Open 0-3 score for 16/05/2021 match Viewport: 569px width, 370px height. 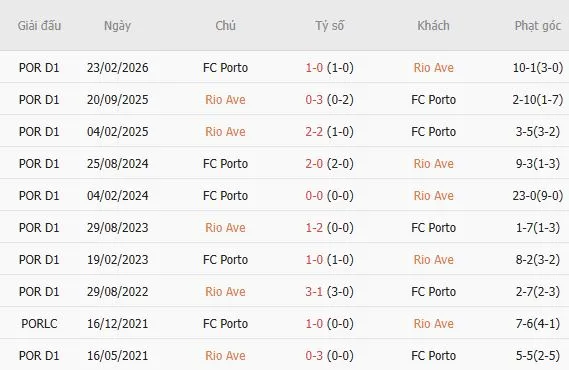(x=314, y=355)
